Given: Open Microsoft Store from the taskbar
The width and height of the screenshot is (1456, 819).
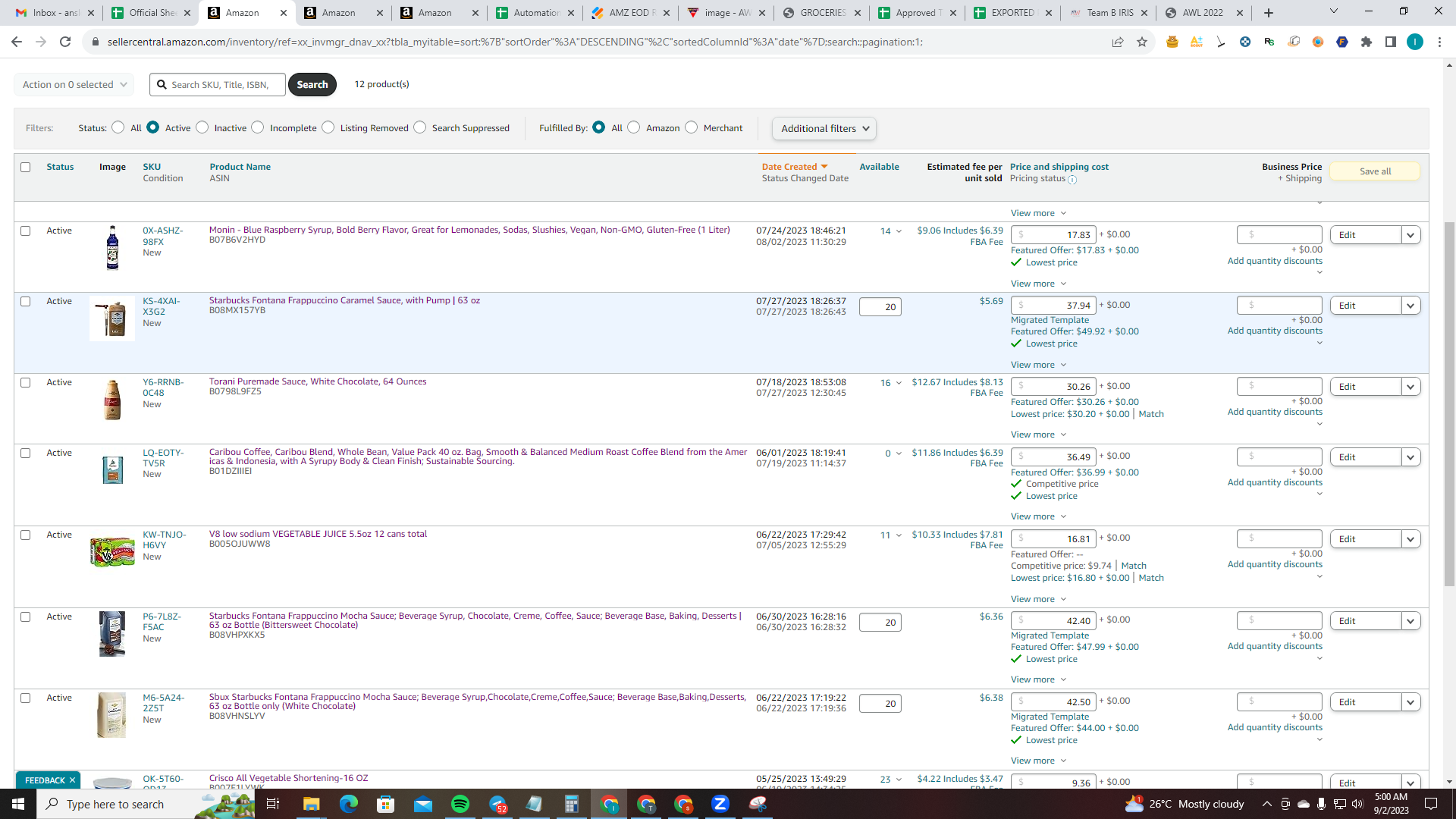Looking at the screenshot, I should coord(386,804).
